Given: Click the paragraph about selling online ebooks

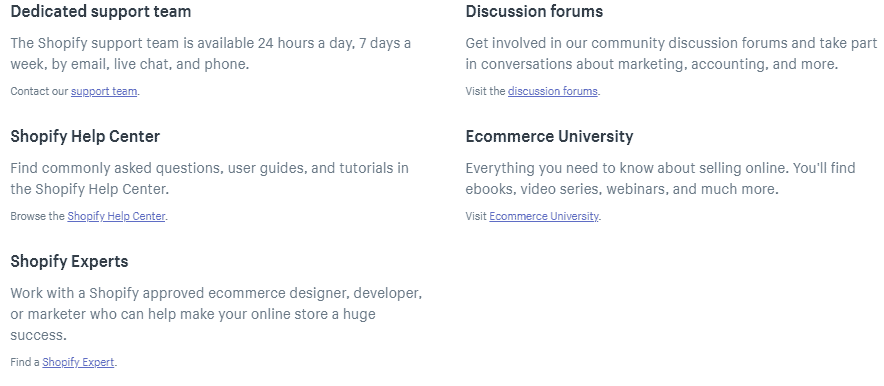Looking at the screenshot, I should tap(660, 179).
